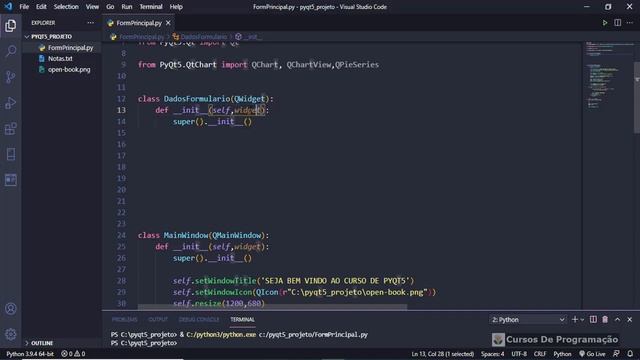Open the Manage gear settings icon
The width and height of the screenshot is (640, 360).
pos(11,334)
